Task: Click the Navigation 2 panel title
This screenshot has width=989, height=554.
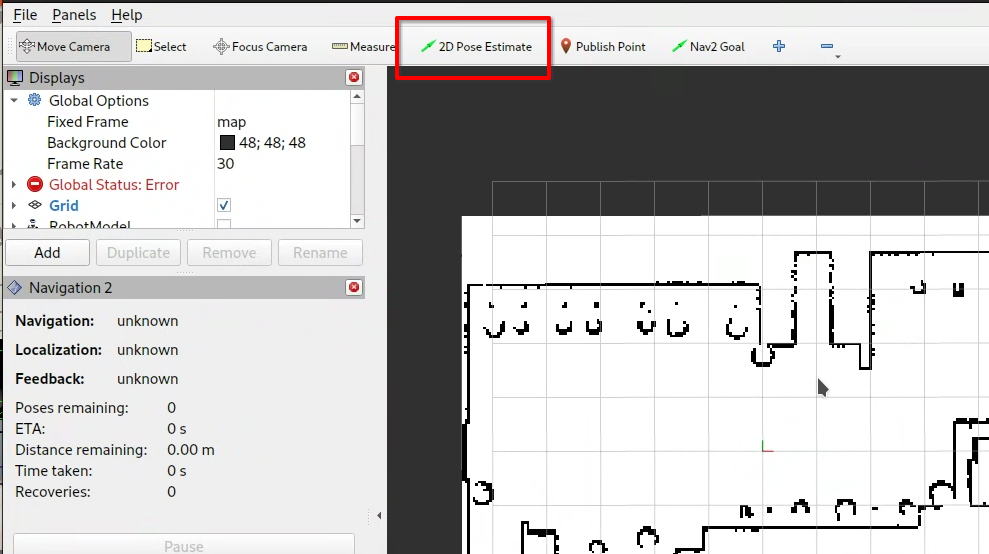Action: point(71,288)
